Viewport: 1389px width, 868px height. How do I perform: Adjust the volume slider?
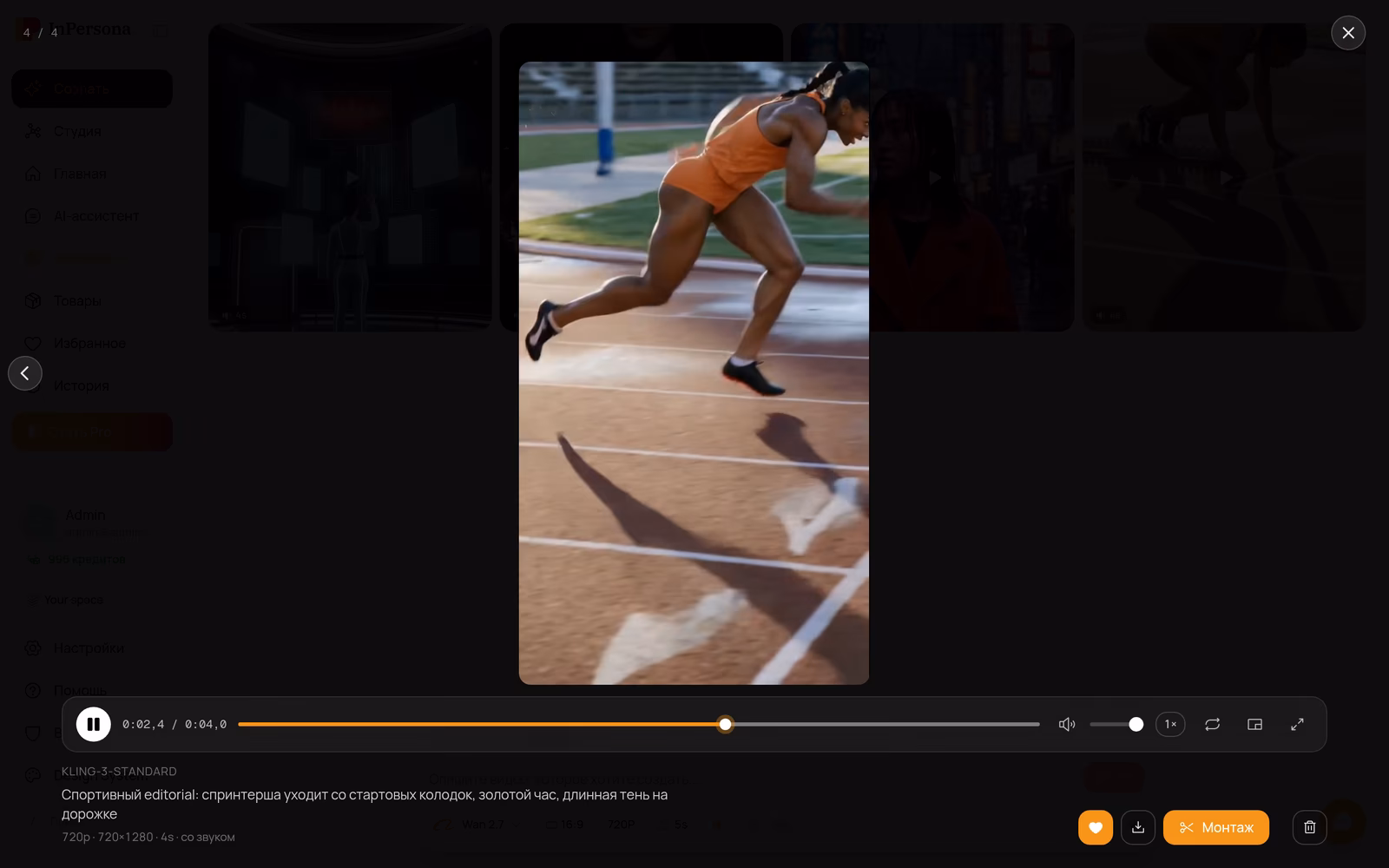1116,724
